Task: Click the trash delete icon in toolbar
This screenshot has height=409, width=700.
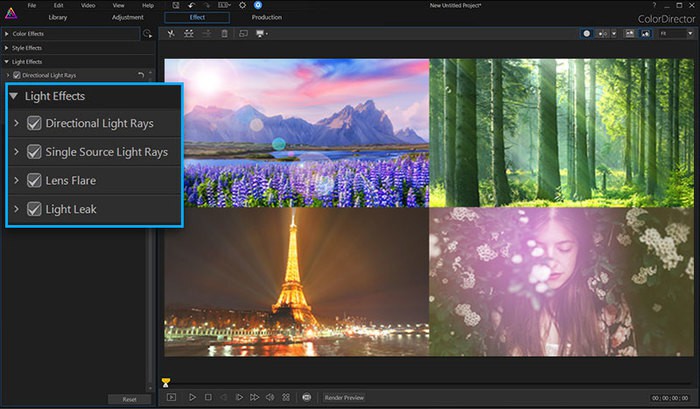Action: point(224,33)
